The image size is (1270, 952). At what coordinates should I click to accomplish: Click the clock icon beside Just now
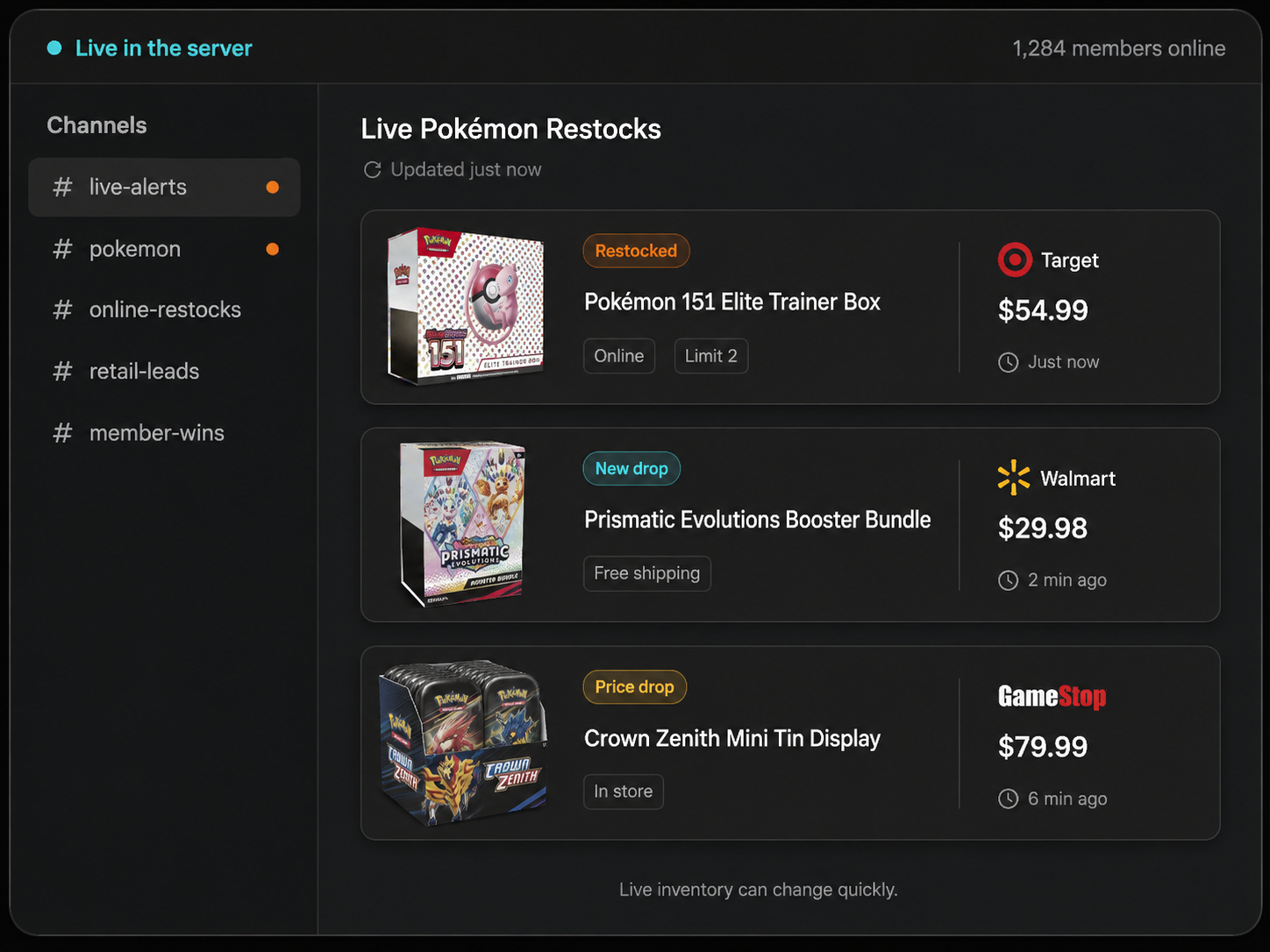(1009, 362)
